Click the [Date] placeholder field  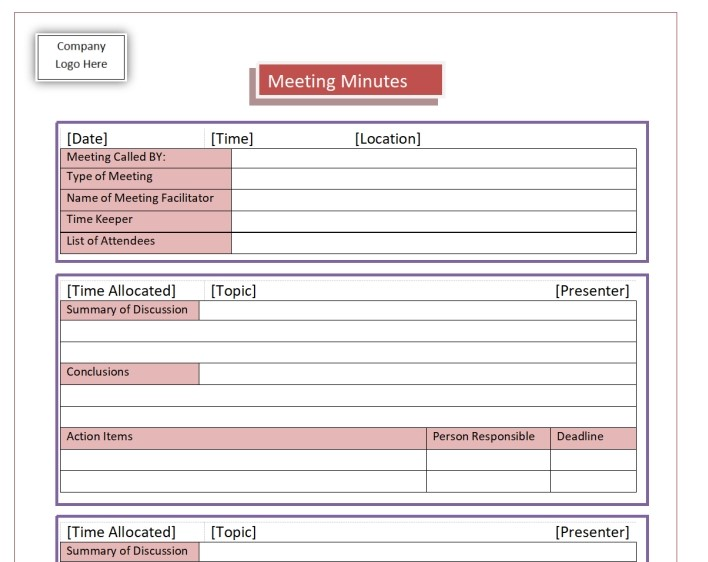[87, 139]
